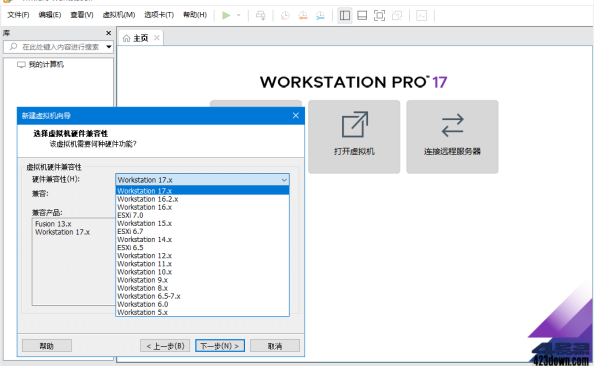This screenshot has width=594, height=366.
Task: Click the send Ctrl+Alt+Del toolbar icon
Action: [260, 15]
